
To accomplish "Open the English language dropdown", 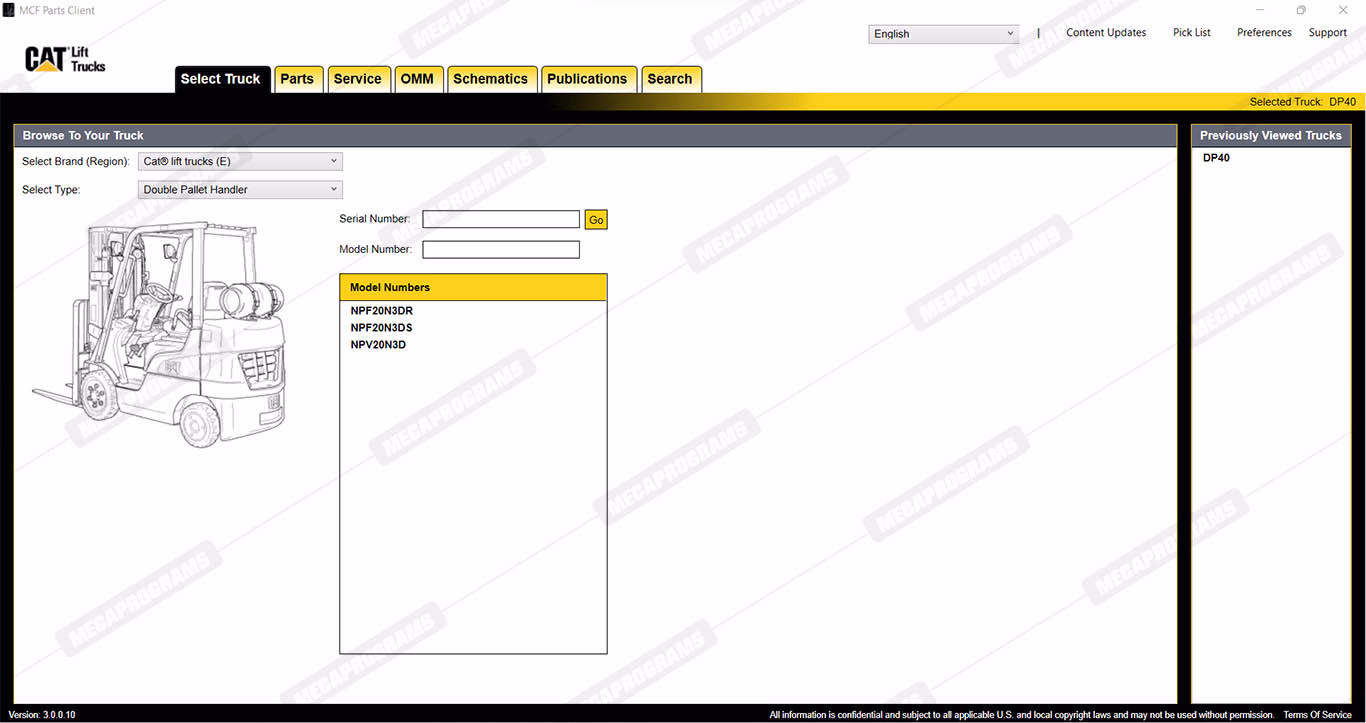I will pos(942,34).
